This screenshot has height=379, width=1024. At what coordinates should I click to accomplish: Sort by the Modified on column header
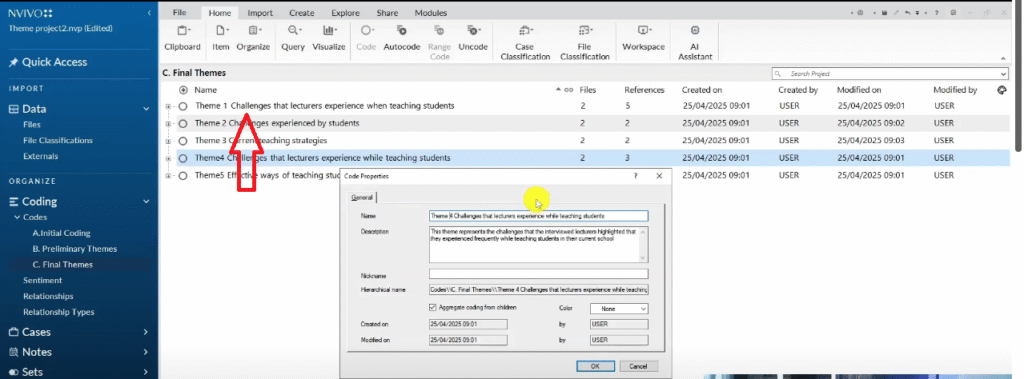tap(859, 90)
